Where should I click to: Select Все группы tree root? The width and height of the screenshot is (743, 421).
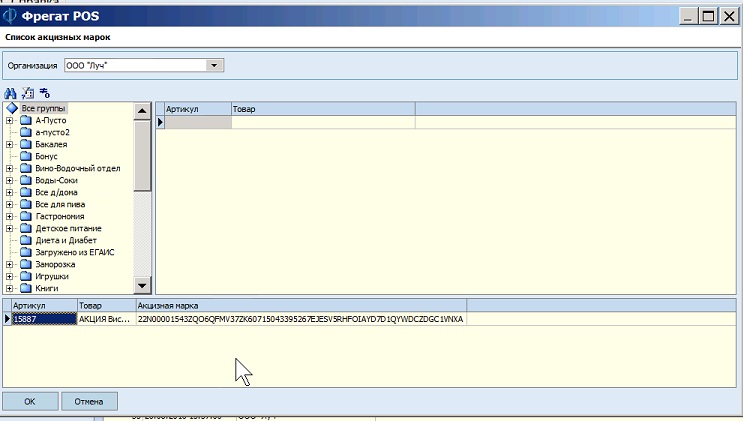coord(43,109)
